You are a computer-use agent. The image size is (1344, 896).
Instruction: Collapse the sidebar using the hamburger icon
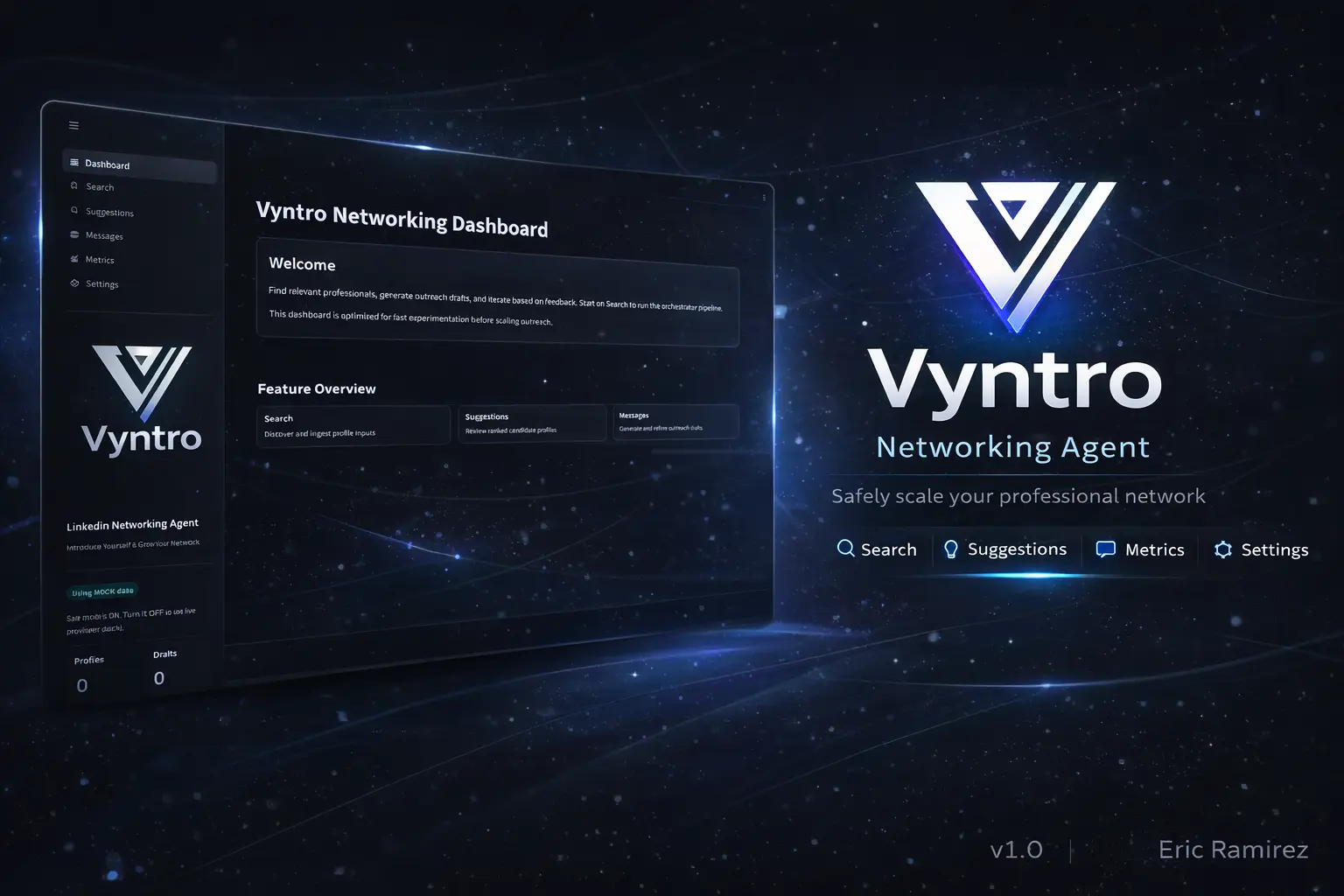[x=73, y=125]
